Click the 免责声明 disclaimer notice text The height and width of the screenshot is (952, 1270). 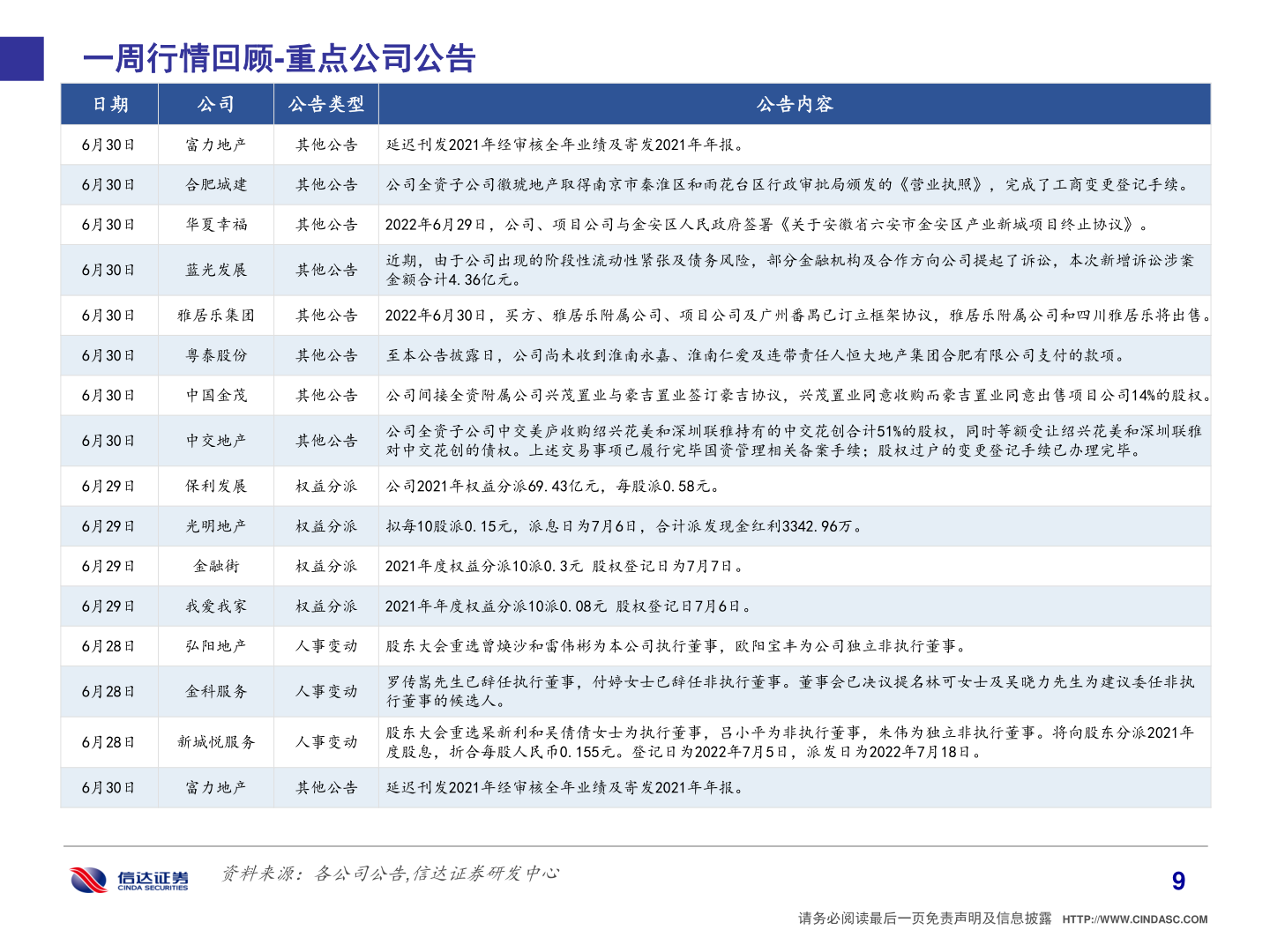coord(924,917)
